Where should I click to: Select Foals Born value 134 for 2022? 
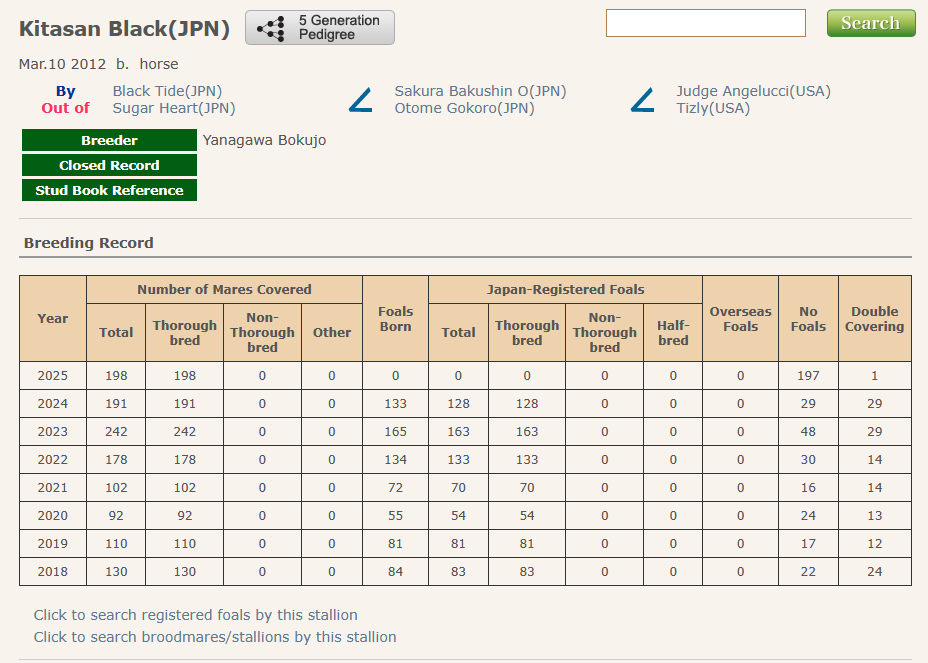click(395, 460)
